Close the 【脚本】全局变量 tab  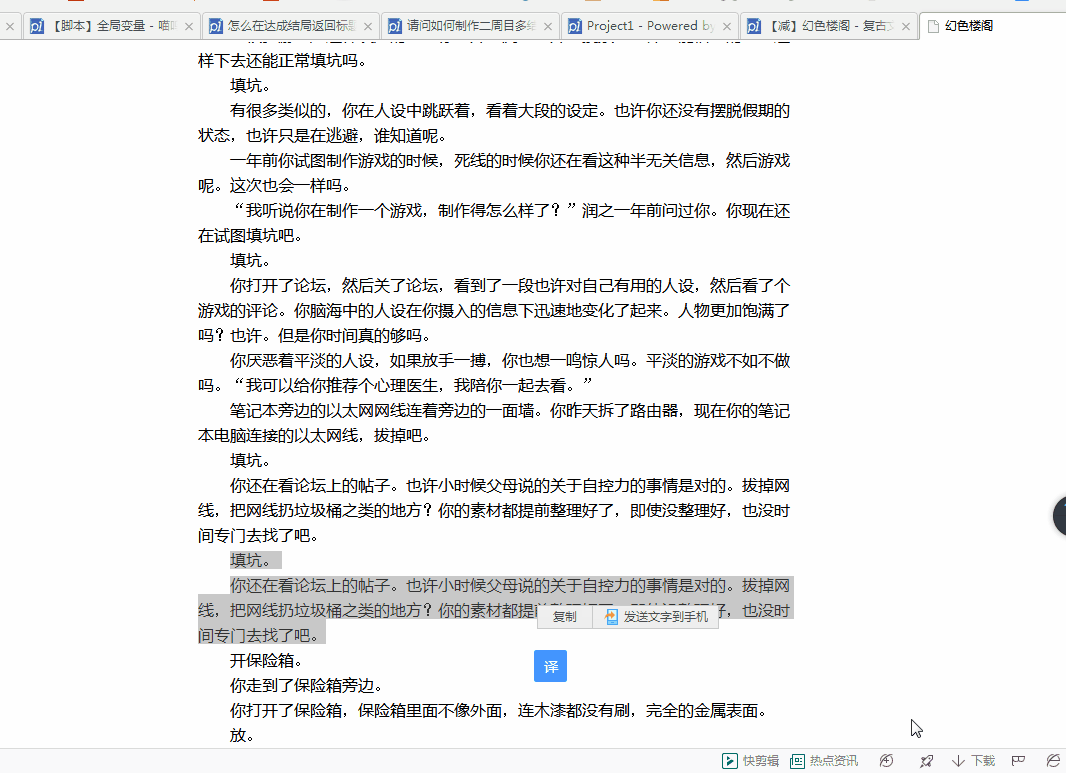(189, 27)
